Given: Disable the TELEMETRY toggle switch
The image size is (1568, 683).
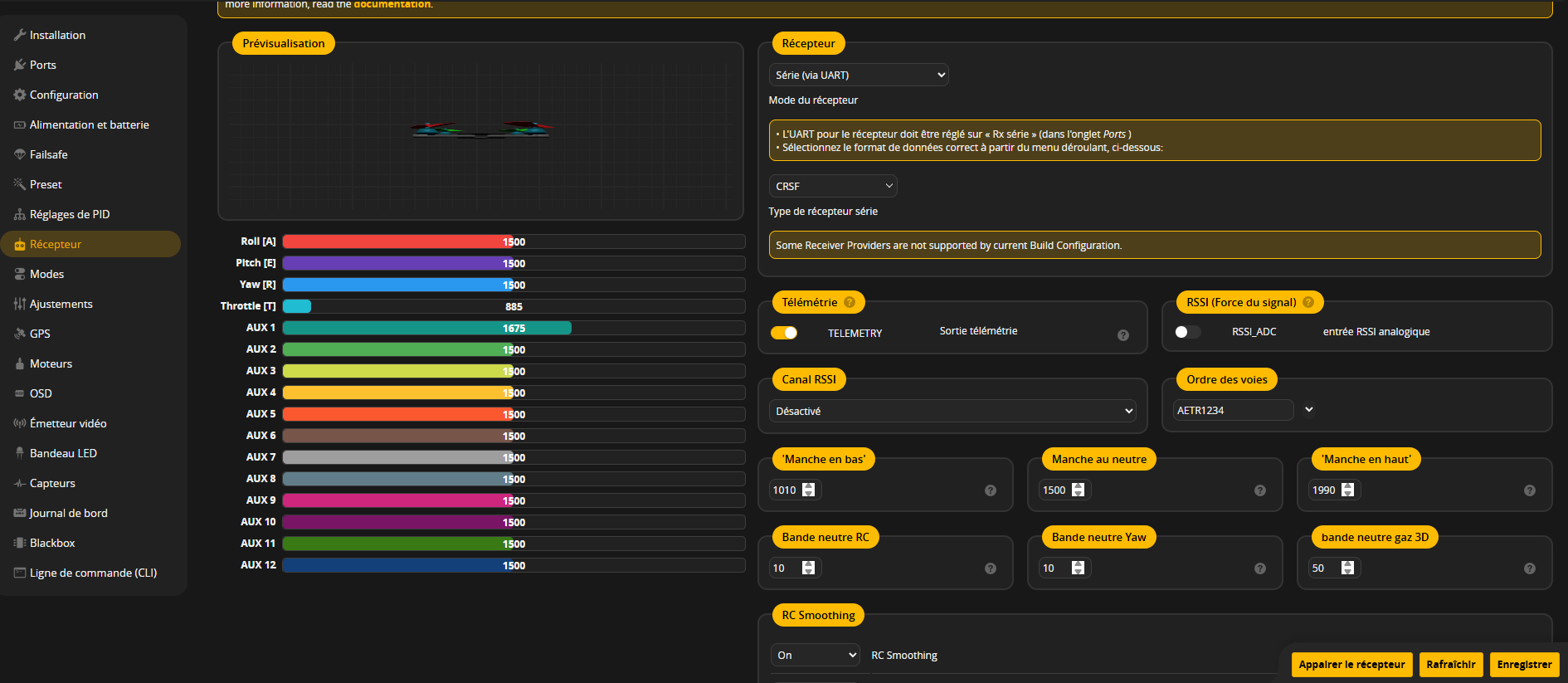Looking at the screenshot, I should (x=784, y=333).
